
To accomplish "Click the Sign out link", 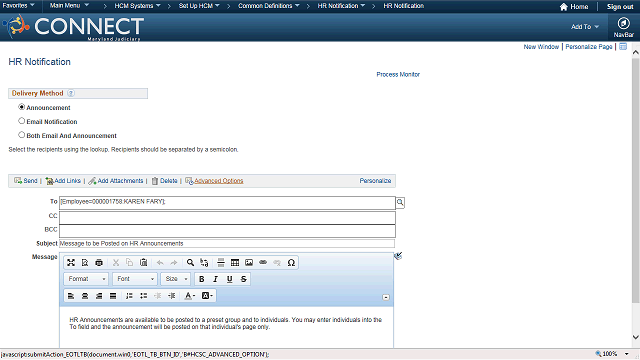I will click(620, 7).
